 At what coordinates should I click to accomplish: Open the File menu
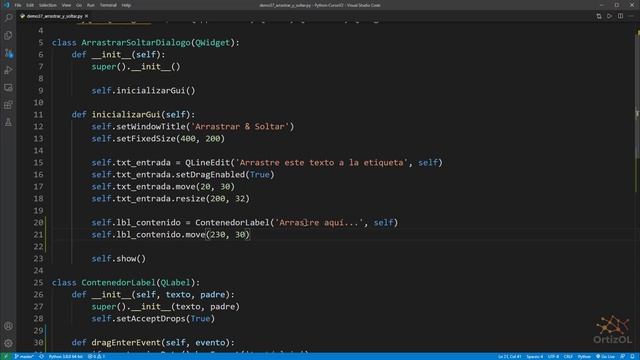click(18, 5)
